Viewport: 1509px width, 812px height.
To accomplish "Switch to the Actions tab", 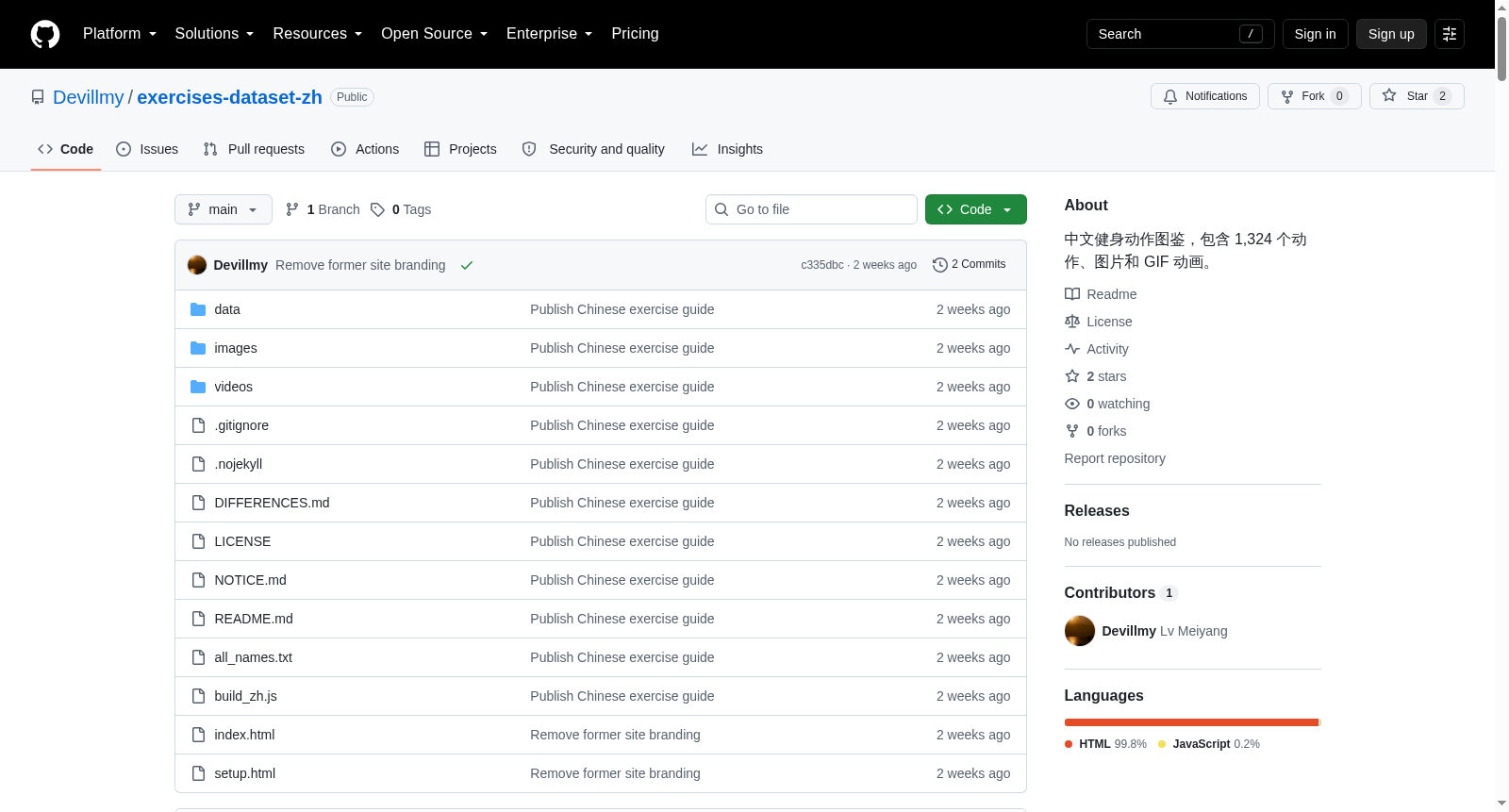I will tap(365, 149).
